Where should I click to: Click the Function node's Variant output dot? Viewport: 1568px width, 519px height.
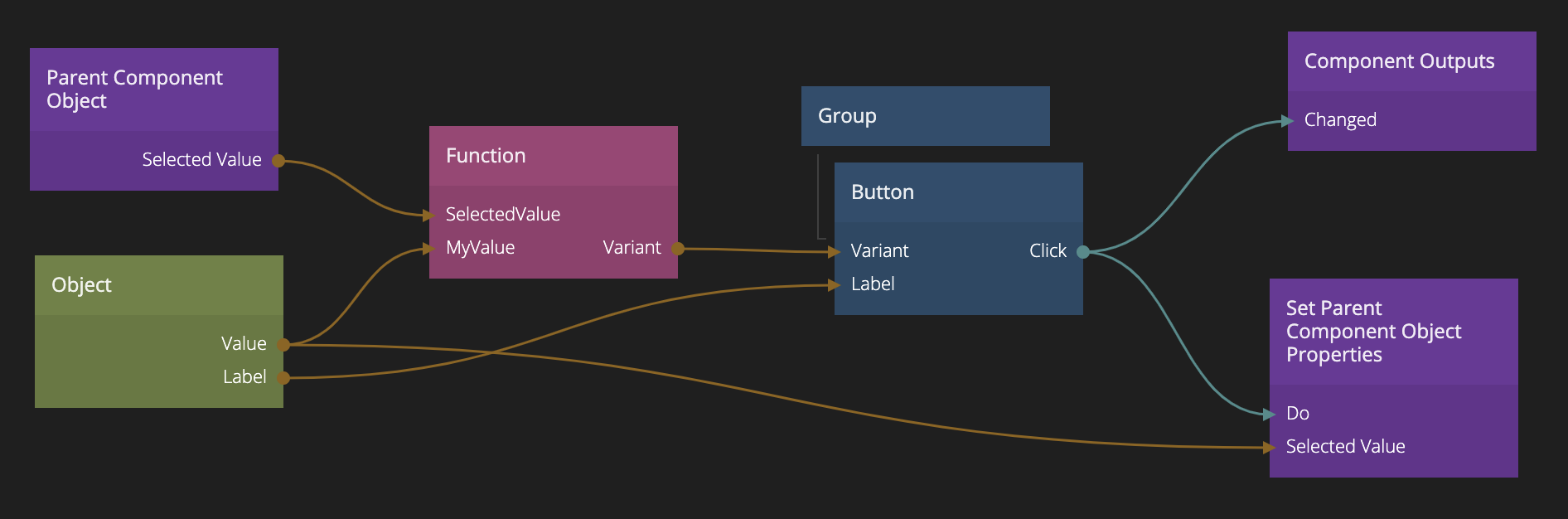tap(678, 248)
